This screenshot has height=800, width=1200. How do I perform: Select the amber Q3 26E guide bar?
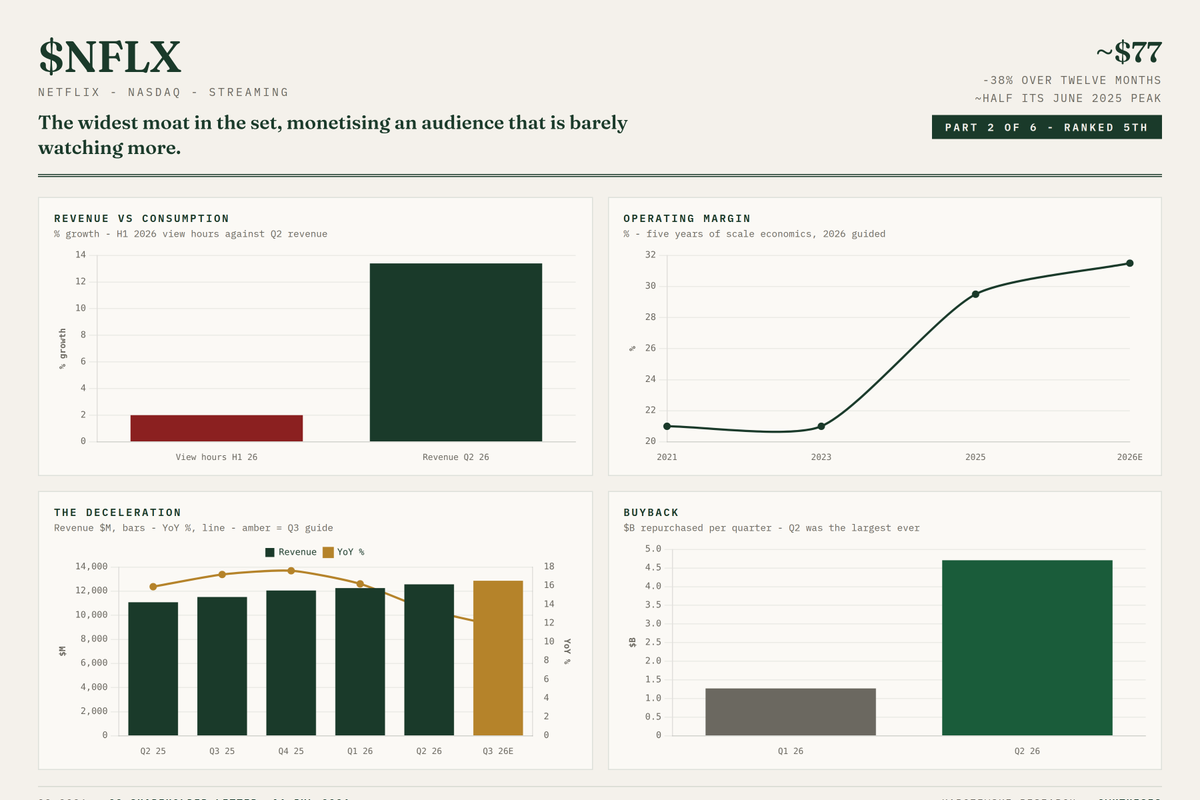coord(498,658)
